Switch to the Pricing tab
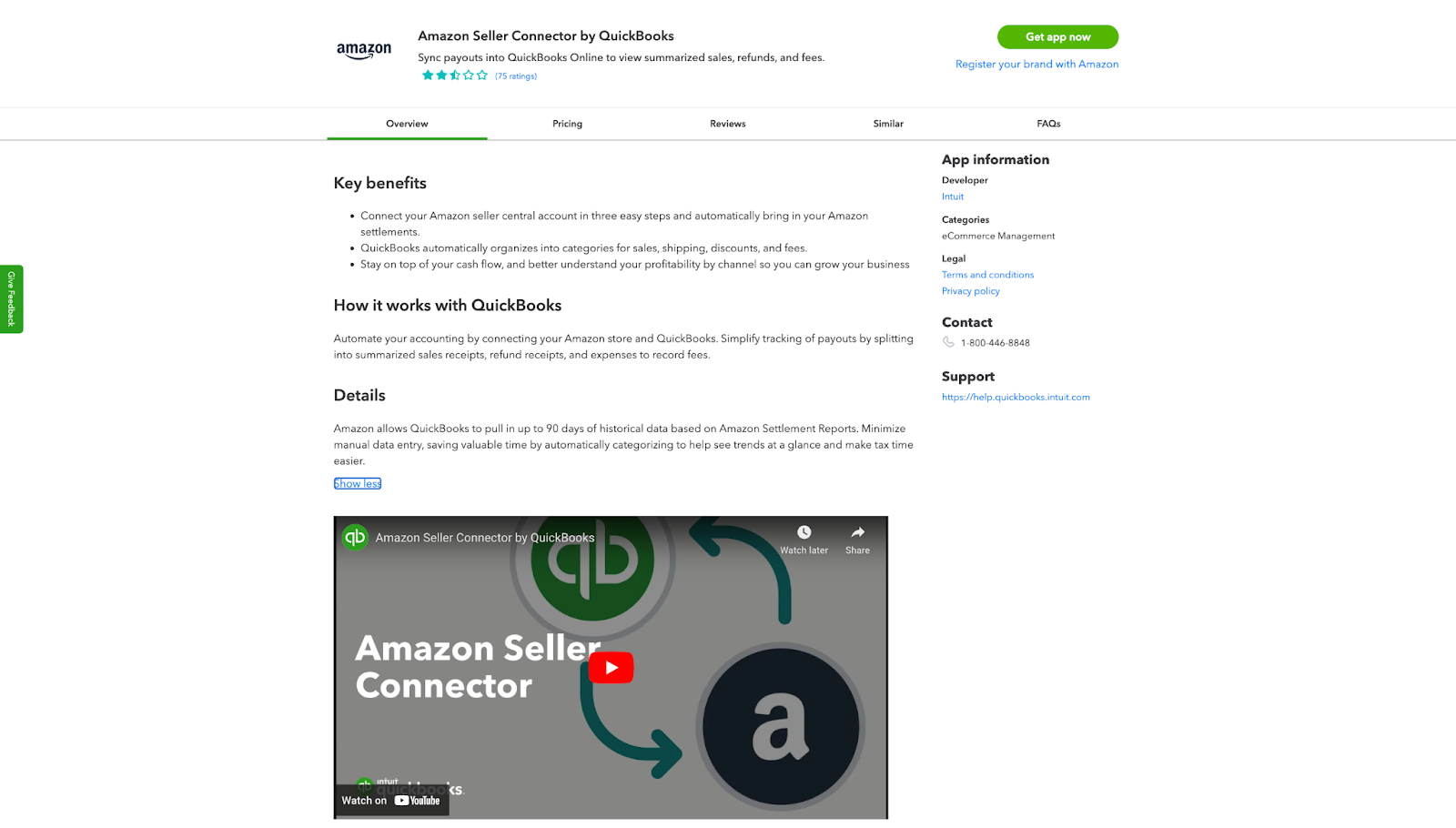Image resolution: width=1456 pixels, height=828 pixels. click(x=567, y=124)
